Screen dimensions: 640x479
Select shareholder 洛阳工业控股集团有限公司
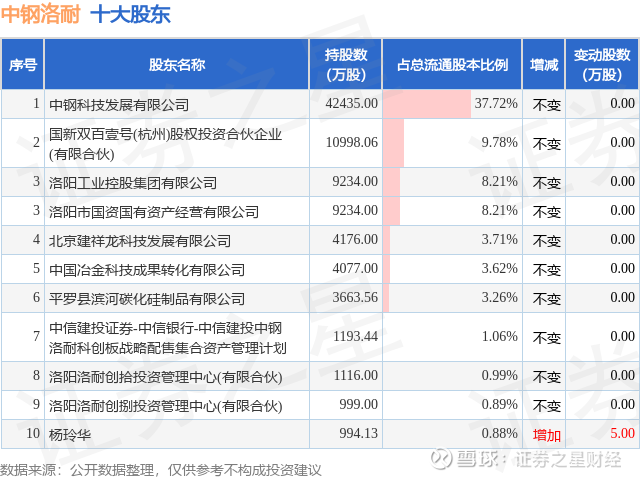[133, 183]
